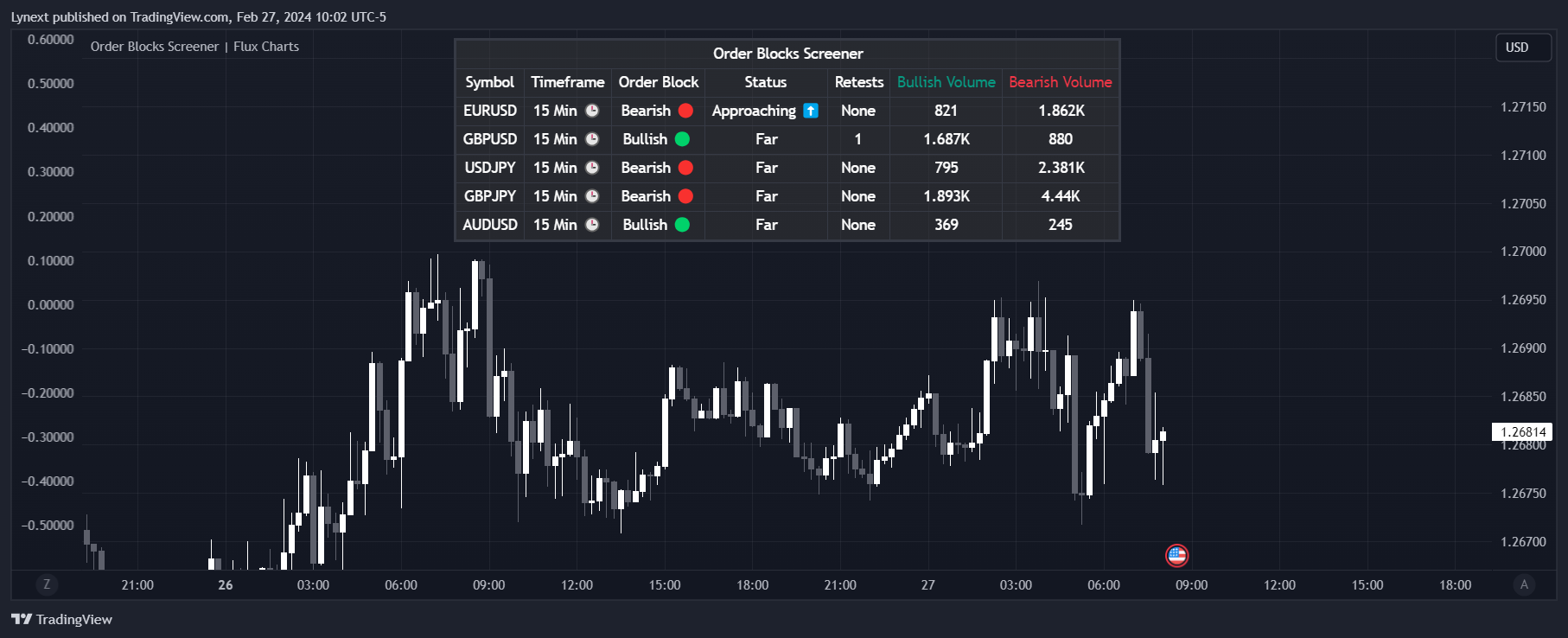Screen dimensions: 1568x638
Task: Select the Status column header
Action: (766, 82)
